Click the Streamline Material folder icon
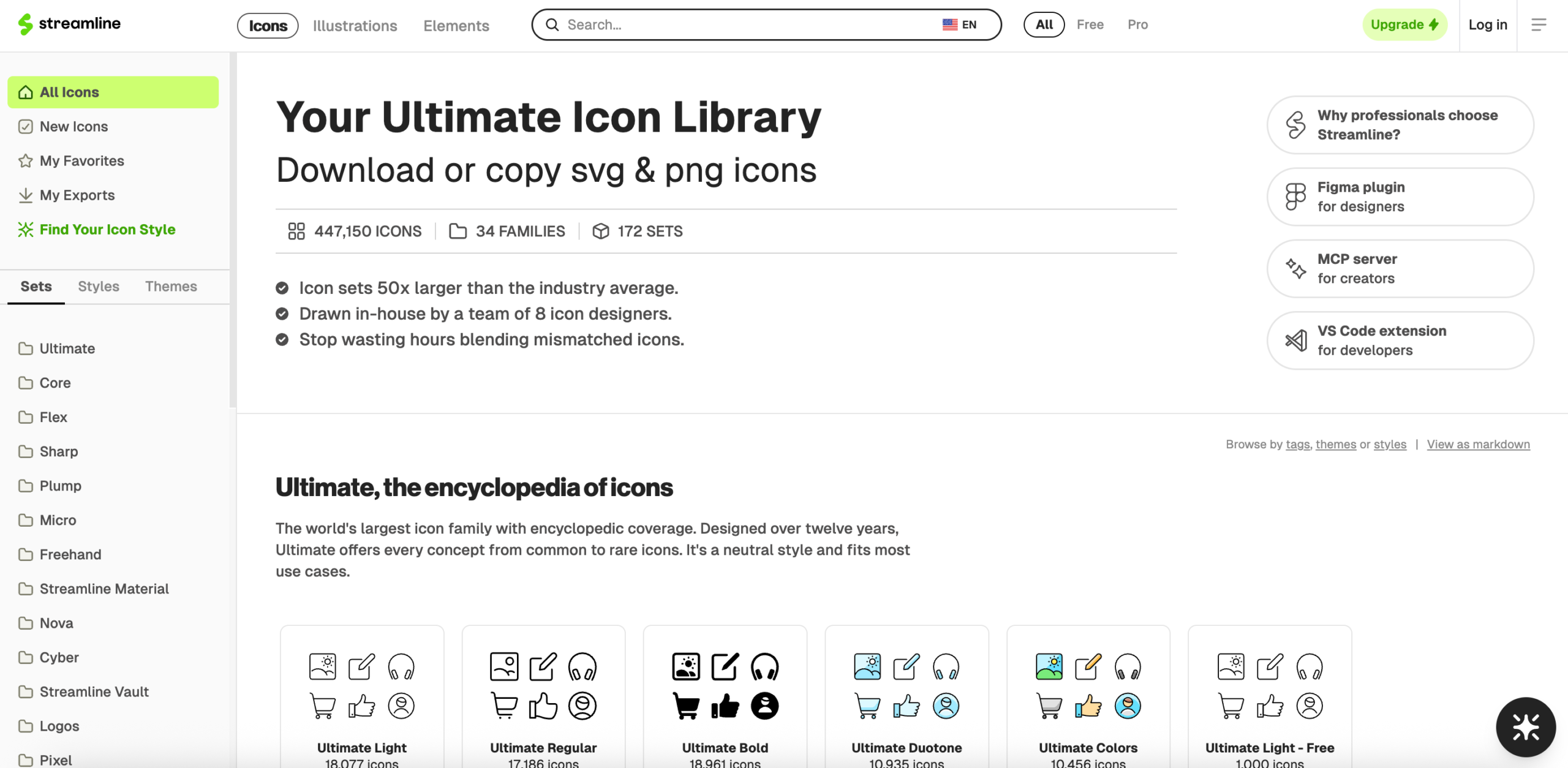Viewport: 1568px width, 768px height. [26, 589]
